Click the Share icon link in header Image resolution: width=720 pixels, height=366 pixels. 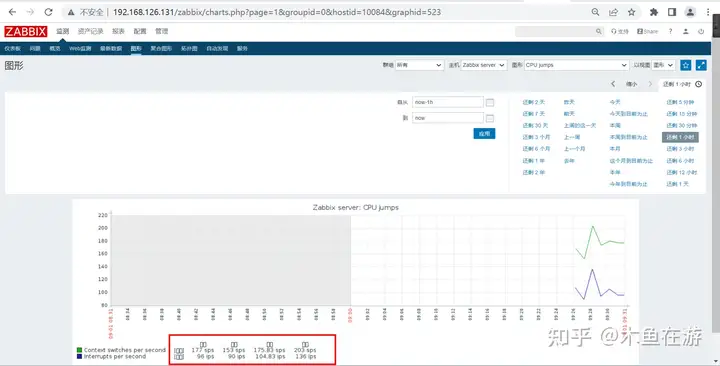tap(647, 31)
